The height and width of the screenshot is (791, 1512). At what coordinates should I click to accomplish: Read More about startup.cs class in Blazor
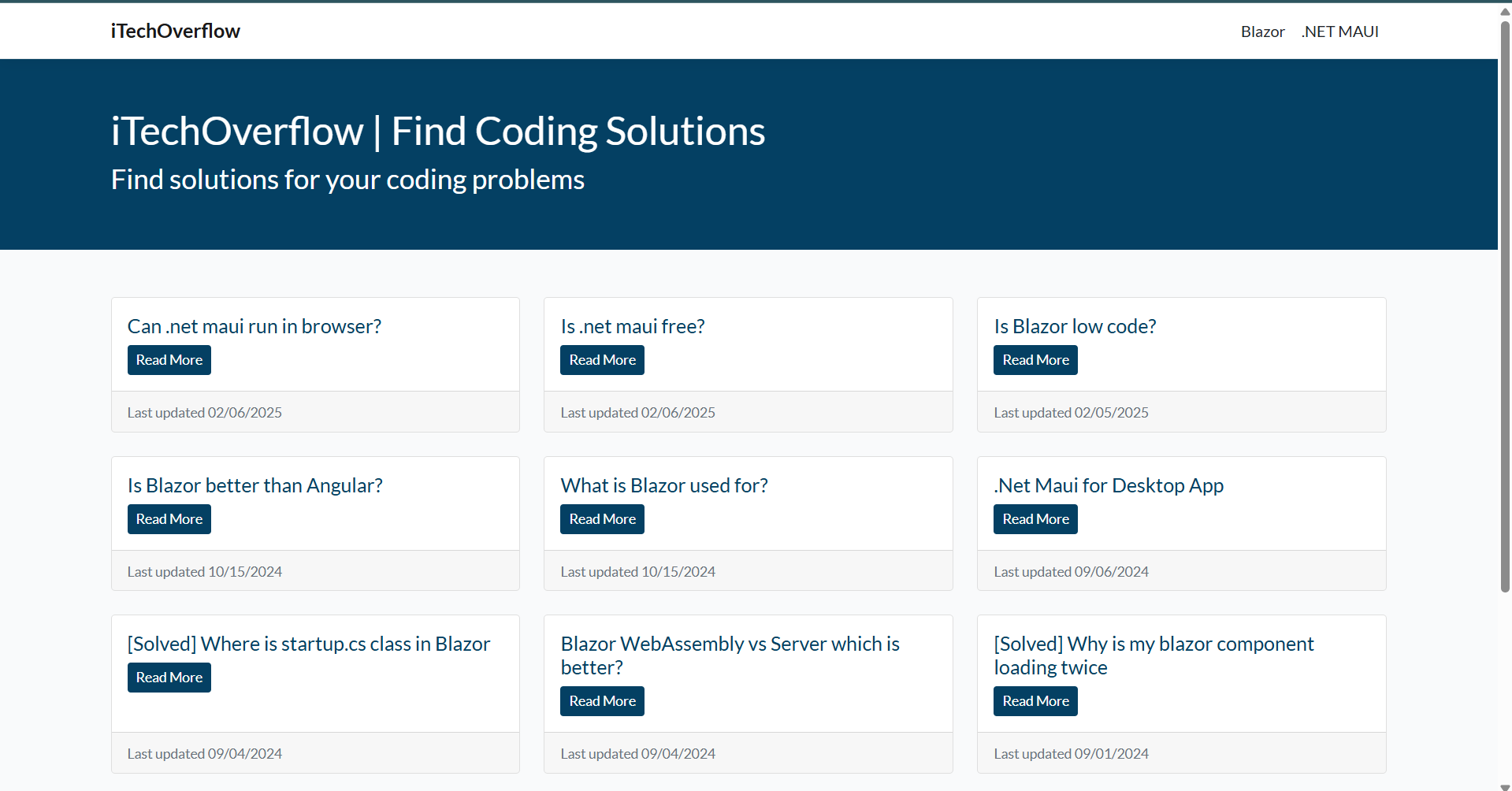[x=169, y=677]
